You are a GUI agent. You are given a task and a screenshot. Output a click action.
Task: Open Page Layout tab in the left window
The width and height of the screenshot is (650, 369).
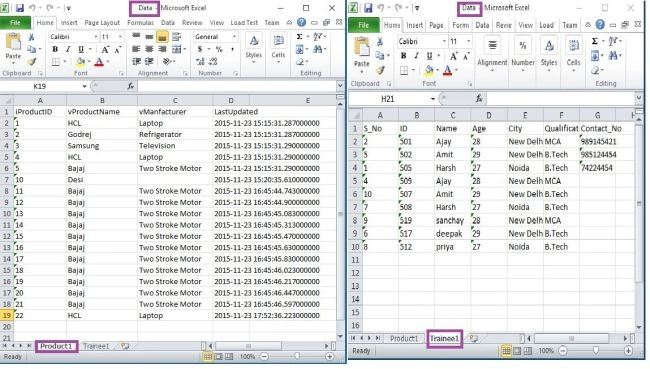click(x=102, y=22)
